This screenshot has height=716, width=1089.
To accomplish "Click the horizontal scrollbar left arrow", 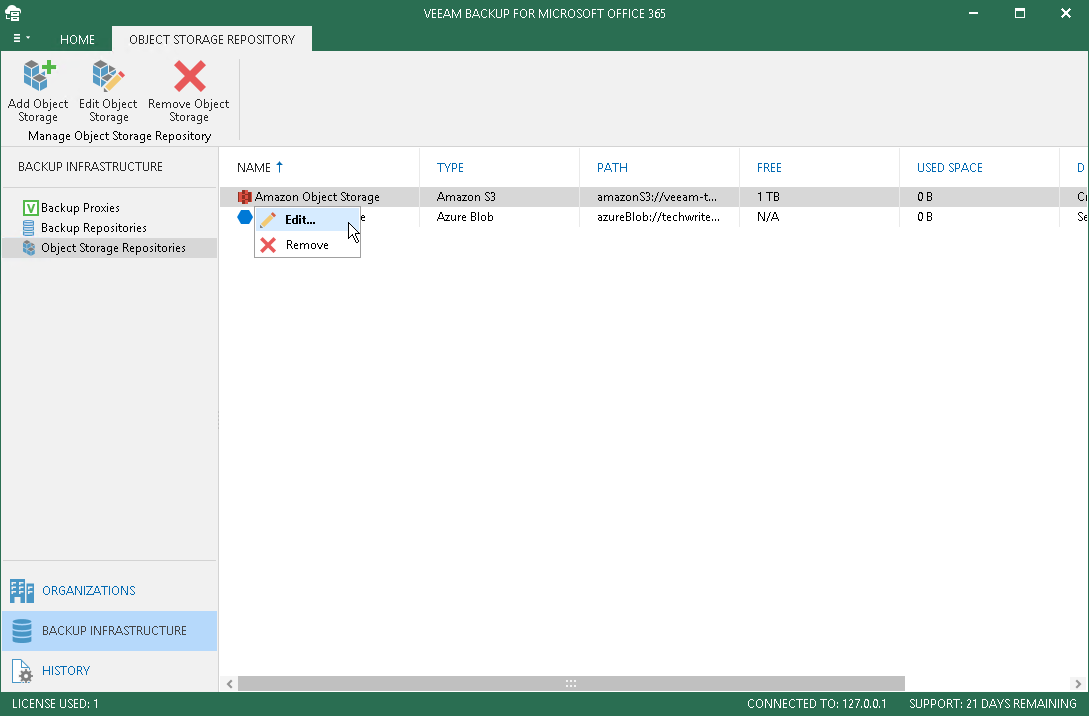I will pyautogui.click(x=229, y=684).
